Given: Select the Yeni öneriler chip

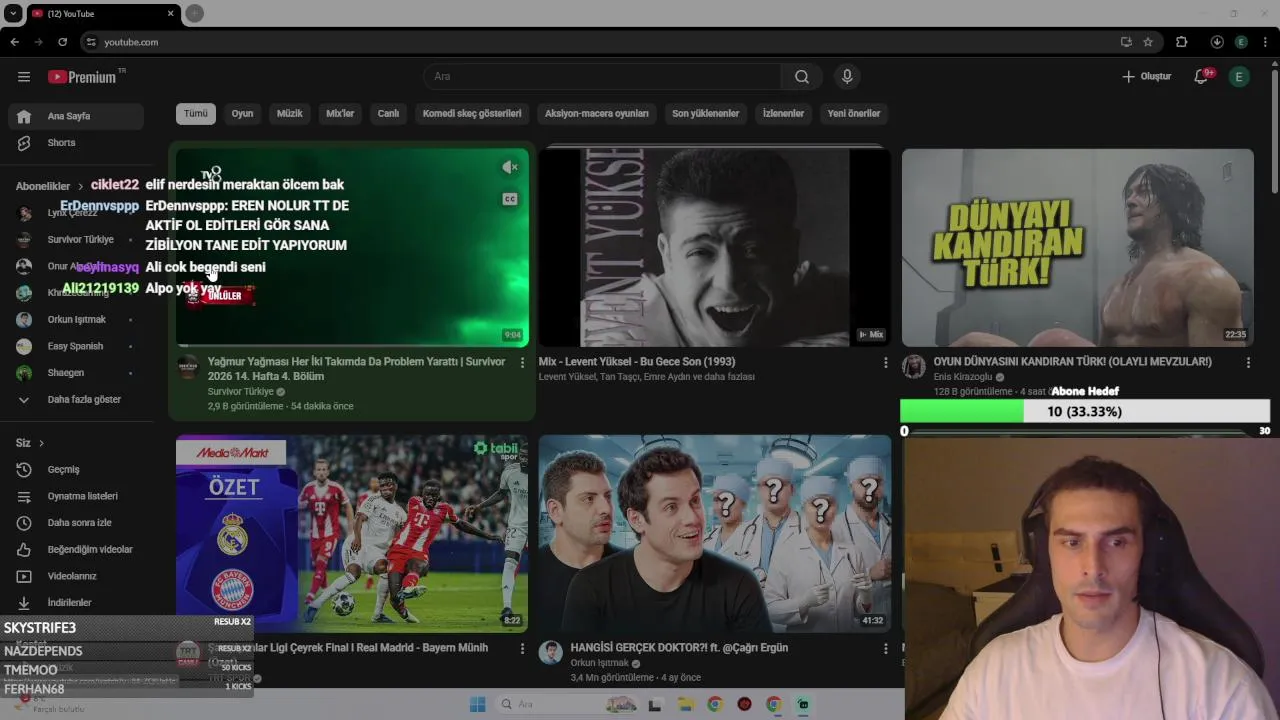Looking at the screenshot, I should point(854,113).
